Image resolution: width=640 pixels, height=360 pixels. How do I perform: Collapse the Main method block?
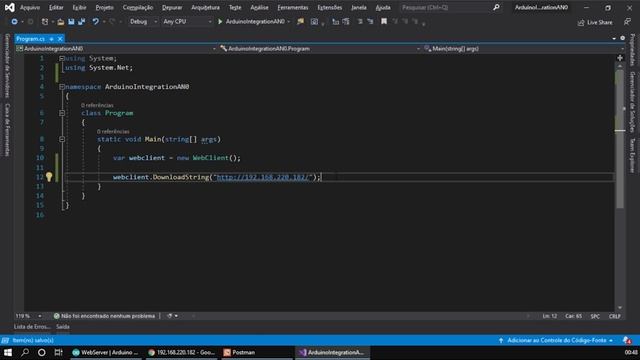[62, 139]
